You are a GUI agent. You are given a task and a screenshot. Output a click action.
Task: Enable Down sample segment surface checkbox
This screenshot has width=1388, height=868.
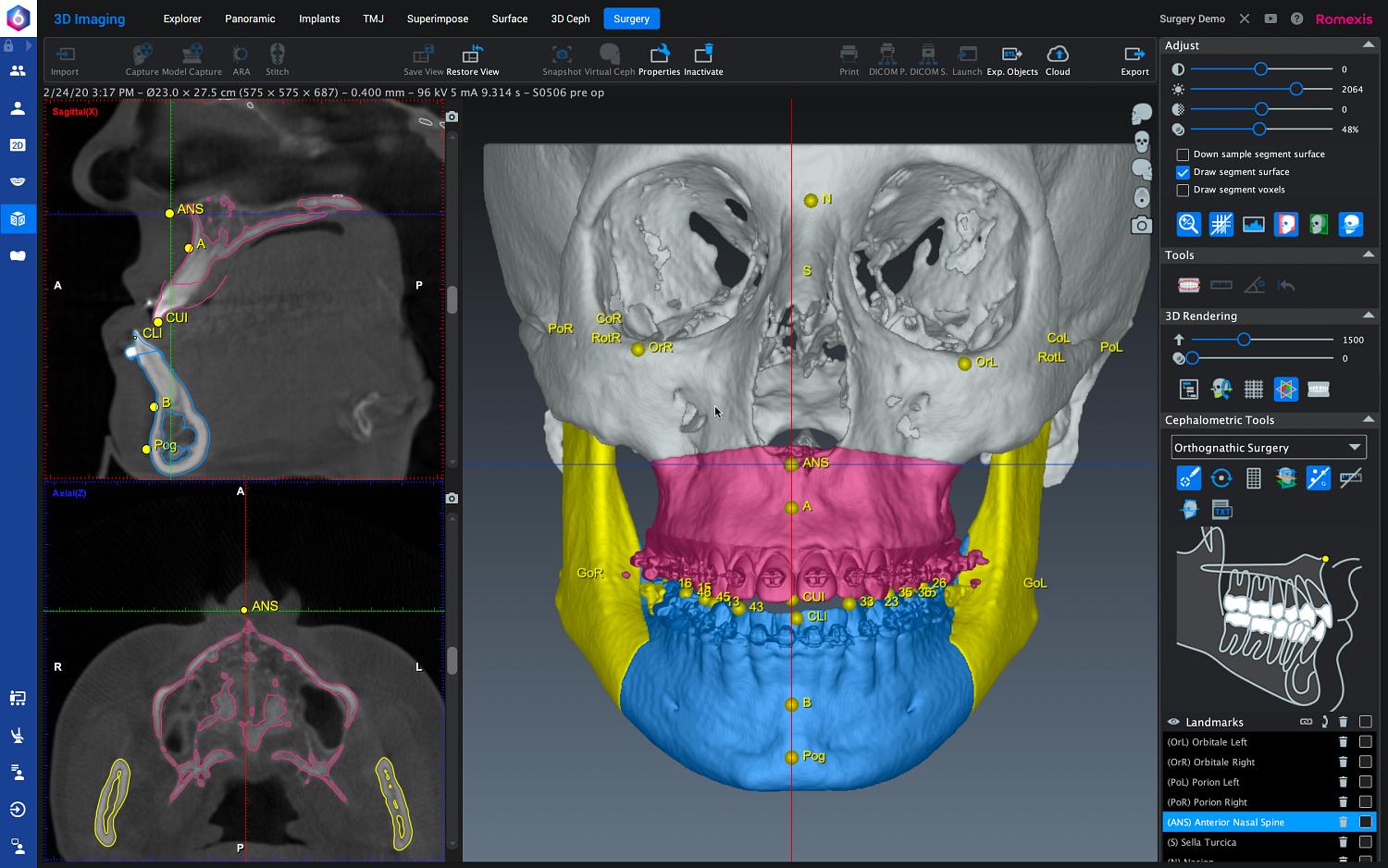[x=1183, y=155]
